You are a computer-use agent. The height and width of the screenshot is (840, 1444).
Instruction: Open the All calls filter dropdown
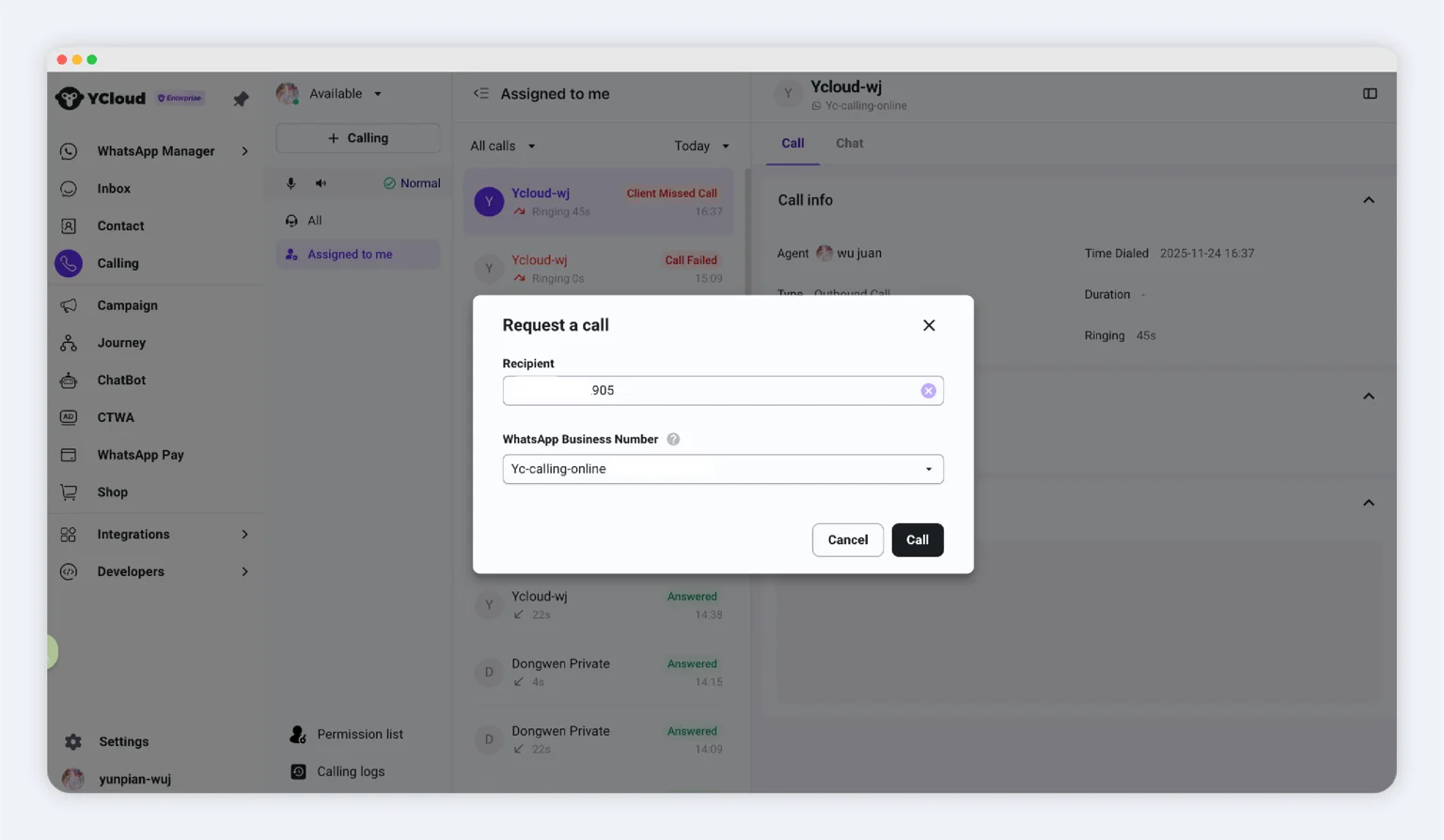coord(503,147)
